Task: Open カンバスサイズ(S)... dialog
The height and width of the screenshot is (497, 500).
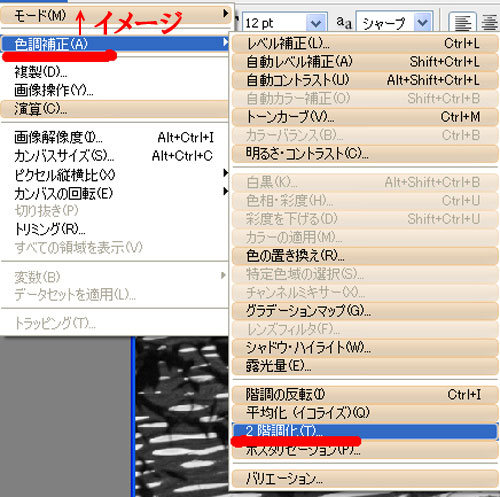Action: pos(115,156)
